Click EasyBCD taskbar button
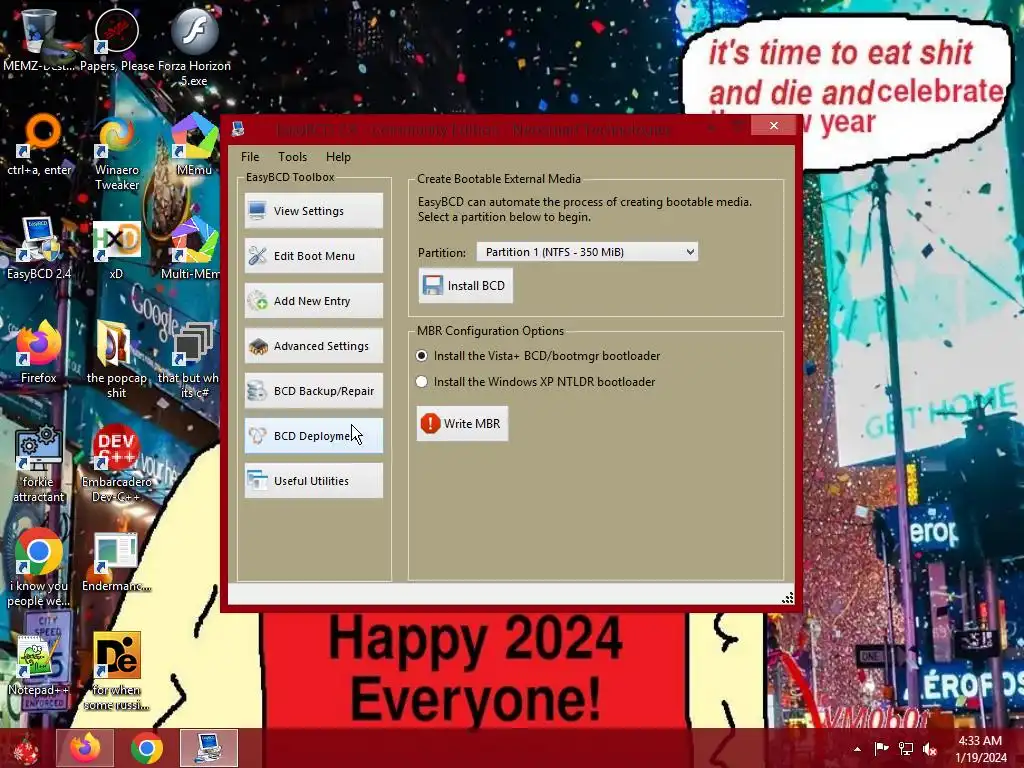The height and width of the screenshot is (768, 1024). [x=209, y=748]
